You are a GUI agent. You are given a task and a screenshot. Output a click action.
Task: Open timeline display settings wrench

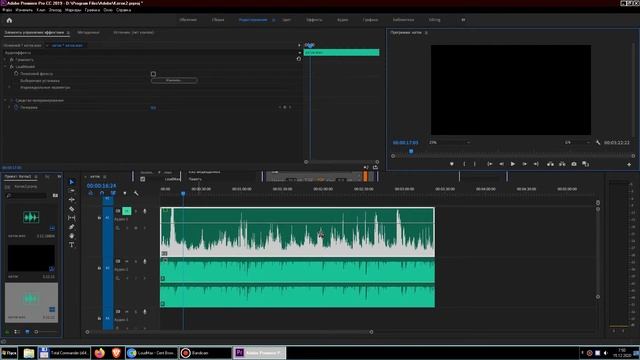coord(136,193)
